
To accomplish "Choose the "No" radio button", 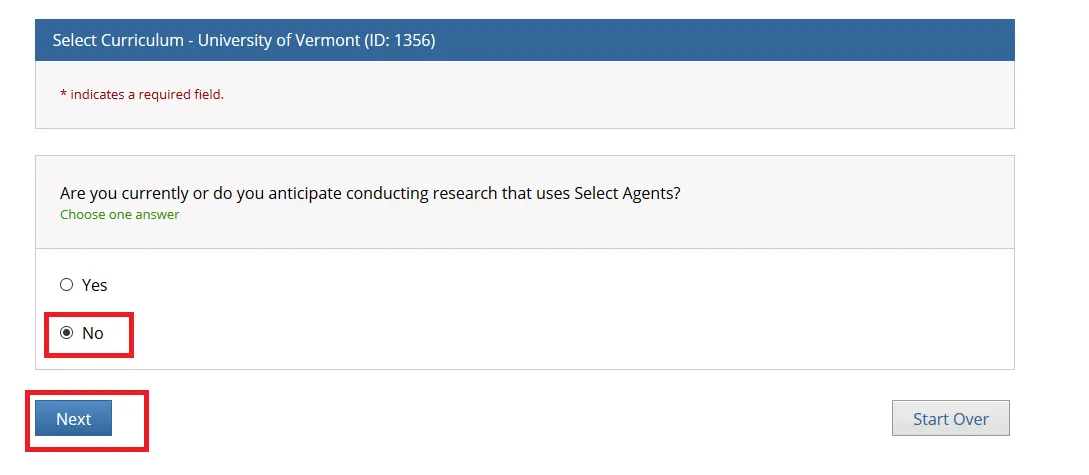I will (x=67, y=333).
